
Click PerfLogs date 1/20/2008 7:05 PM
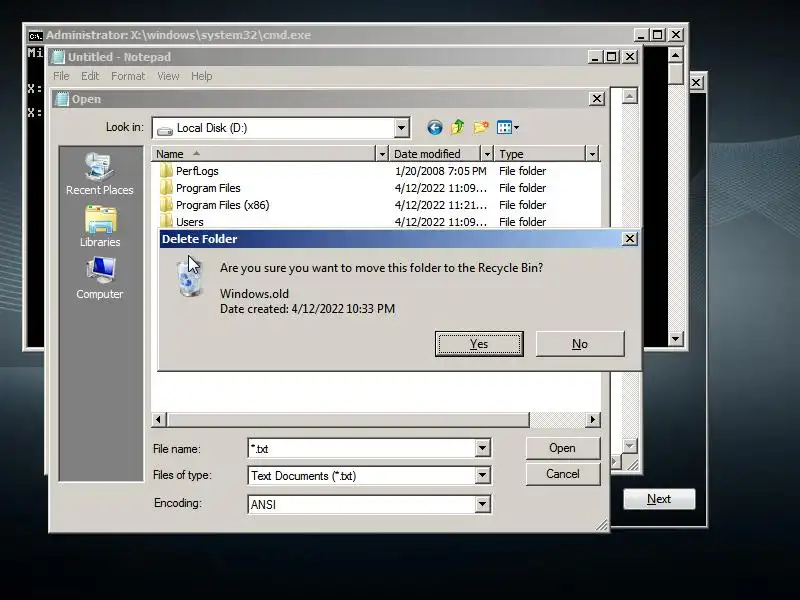point(440,171)
